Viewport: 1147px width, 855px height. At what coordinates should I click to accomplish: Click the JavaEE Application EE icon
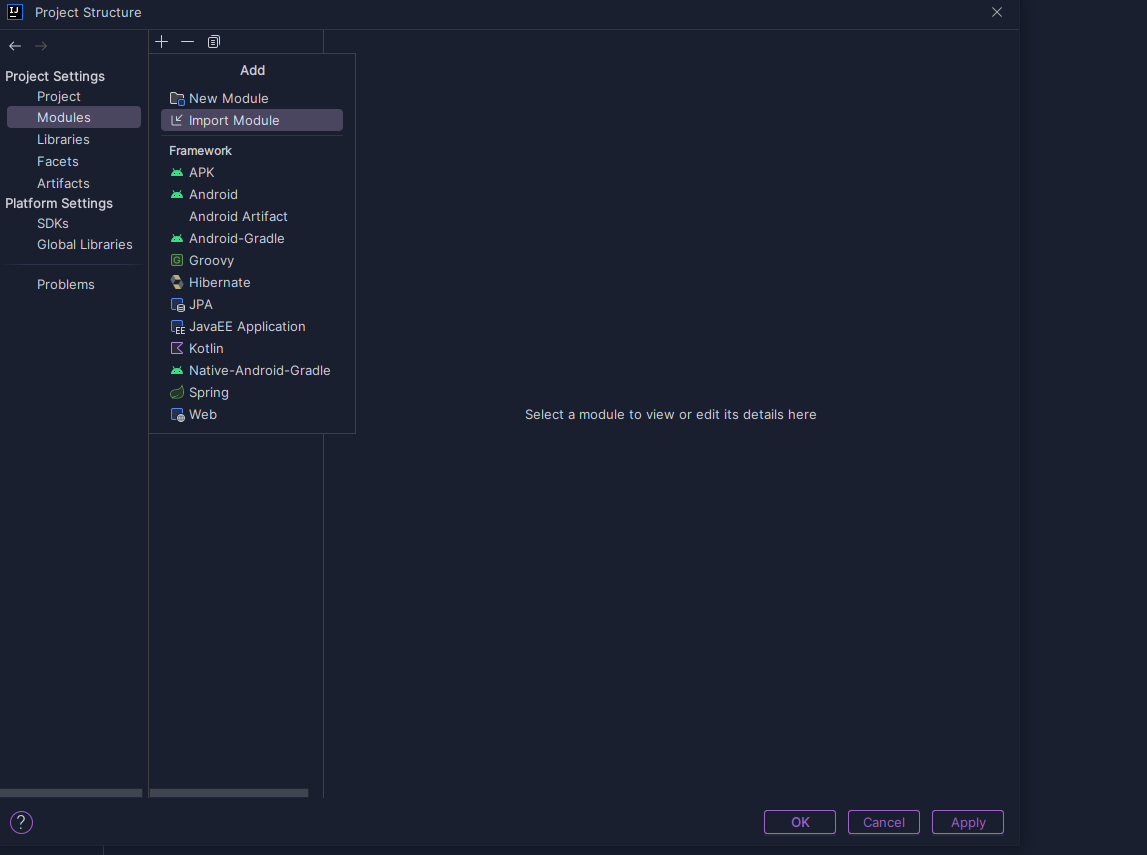click(x=177, y=327)
